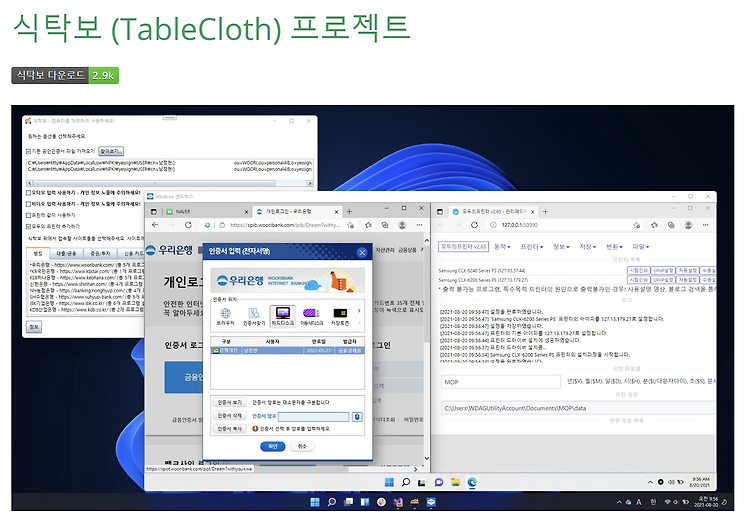Select 이동식디스크 certificate location icon
Screen dimensions: 750x531
(311, 317)
